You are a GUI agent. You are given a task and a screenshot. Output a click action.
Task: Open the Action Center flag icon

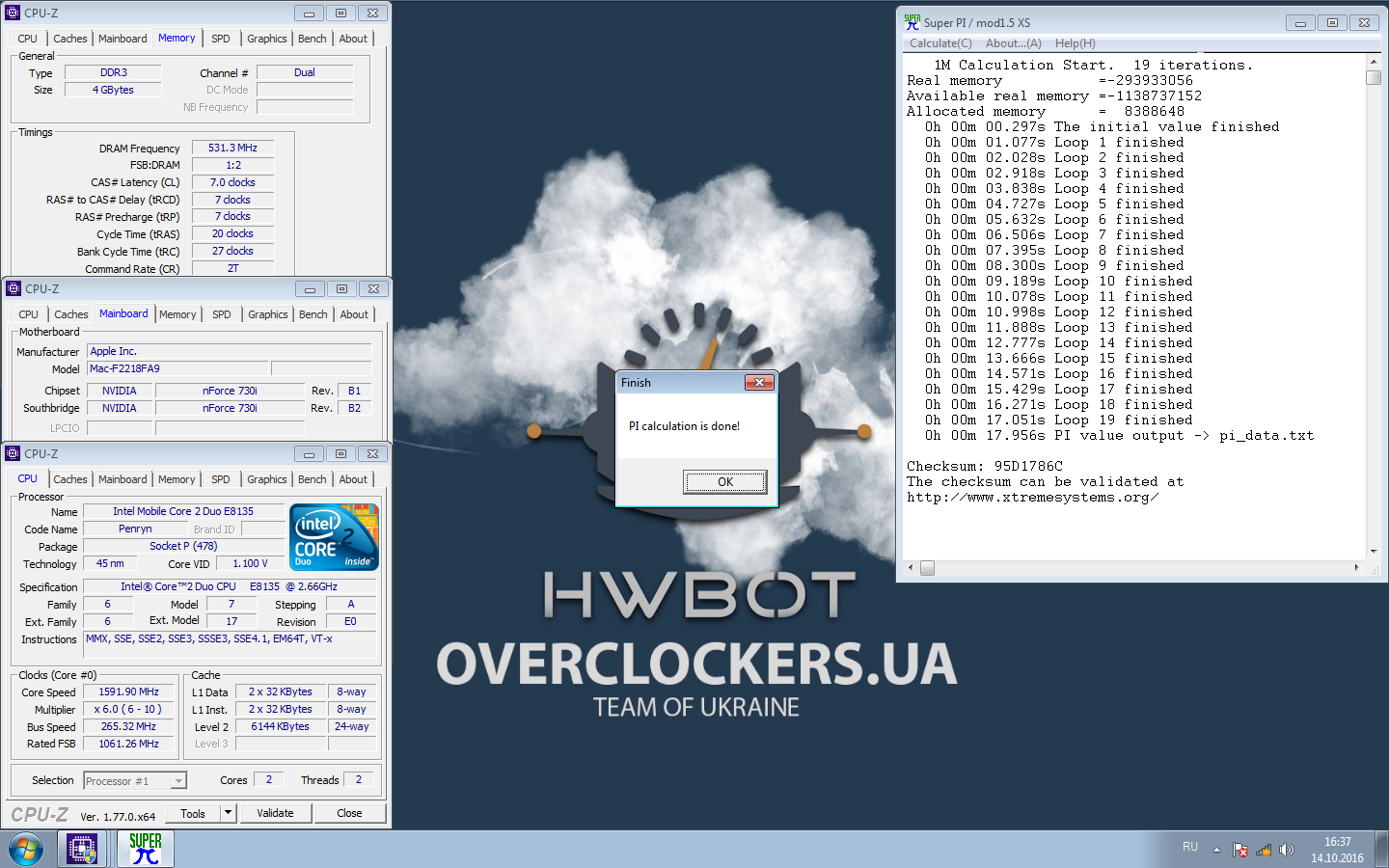click(x=1240, y=850)
